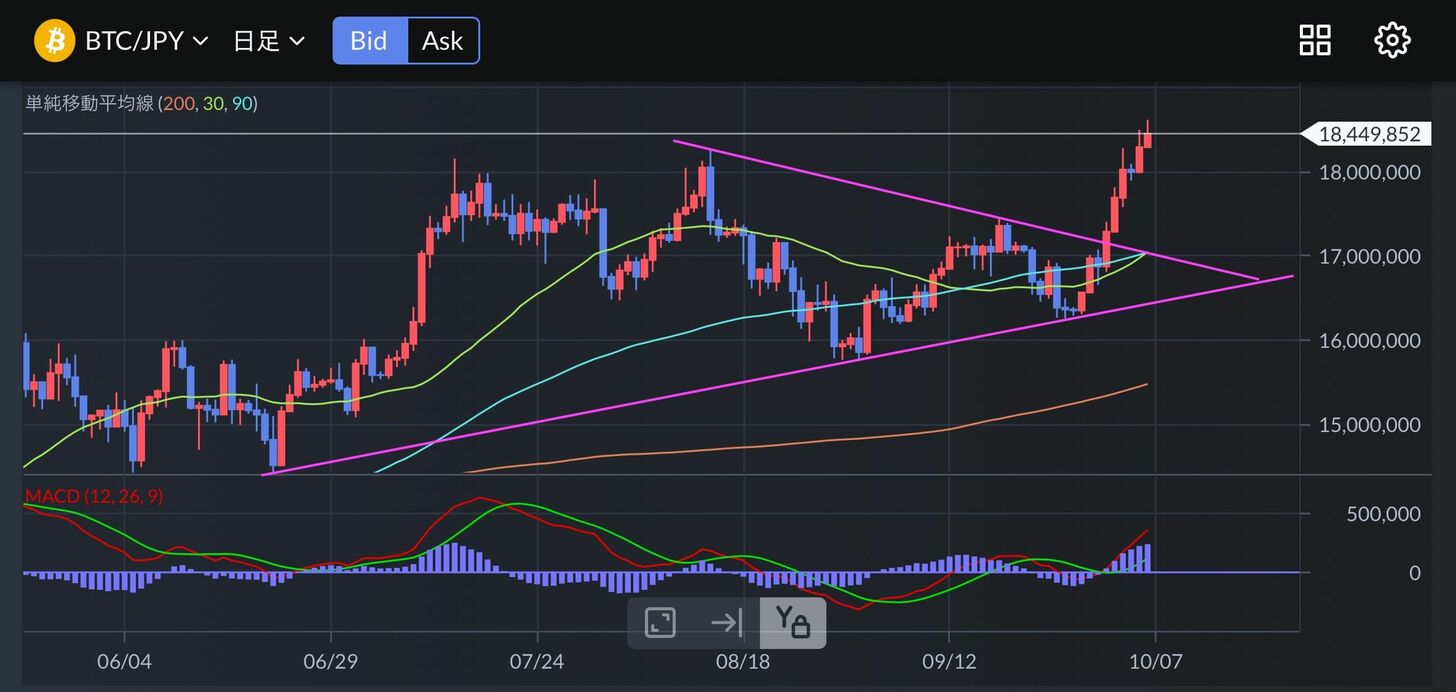The height and width of the screenshot is (692, 1456).
Task: Switch price display to Bid
Action: pyautogui.click(x=369, y=41)
